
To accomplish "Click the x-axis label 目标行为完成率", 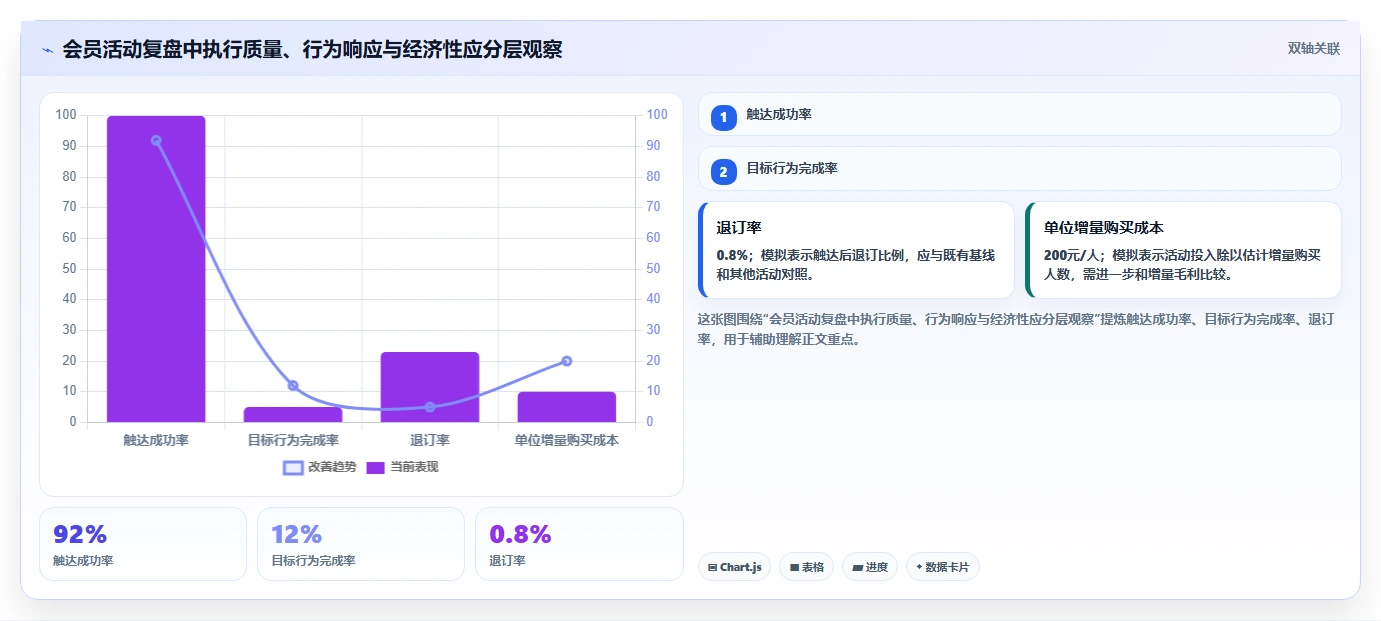I will [x=293, y=440].
